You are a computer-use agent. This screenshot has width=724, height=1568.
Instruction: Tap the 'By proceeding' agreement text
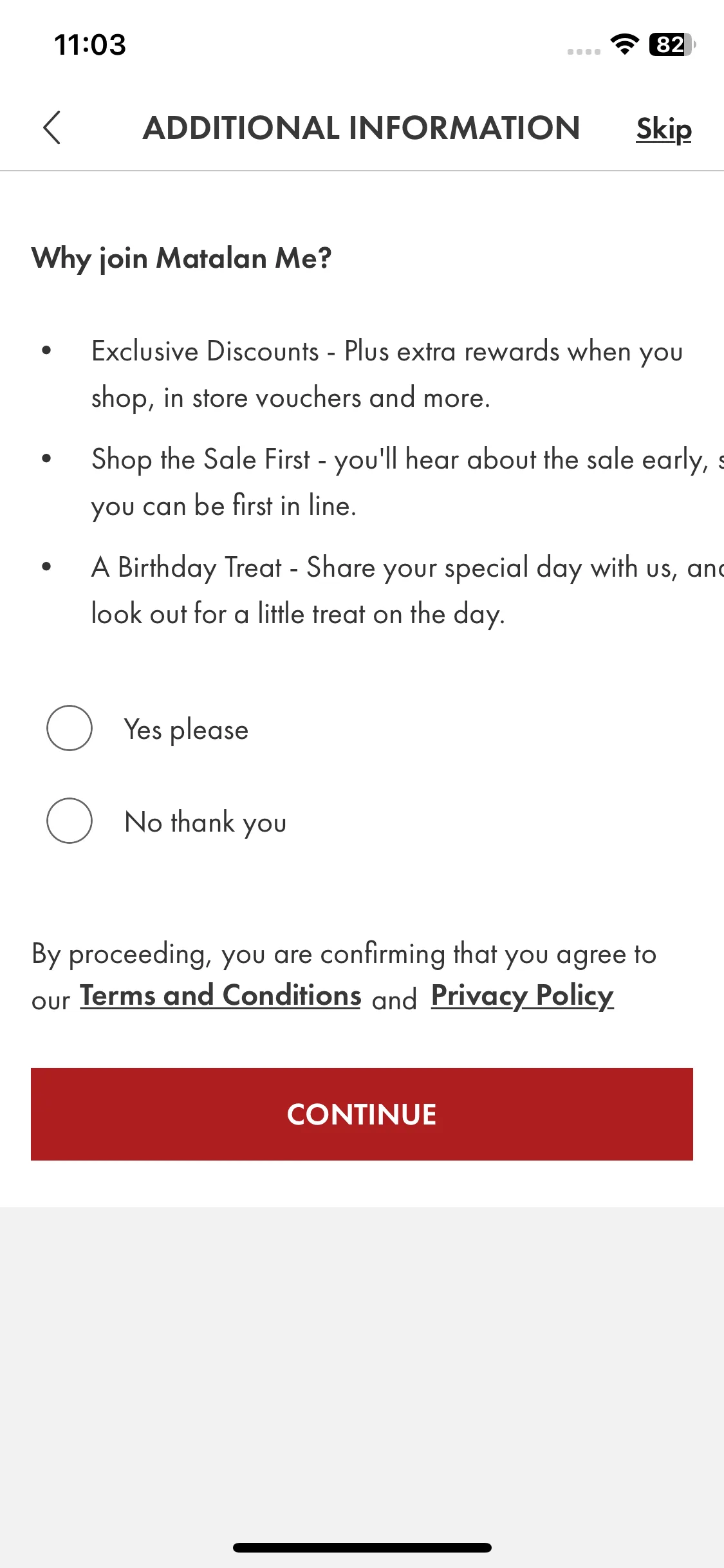tap(344, 976)
